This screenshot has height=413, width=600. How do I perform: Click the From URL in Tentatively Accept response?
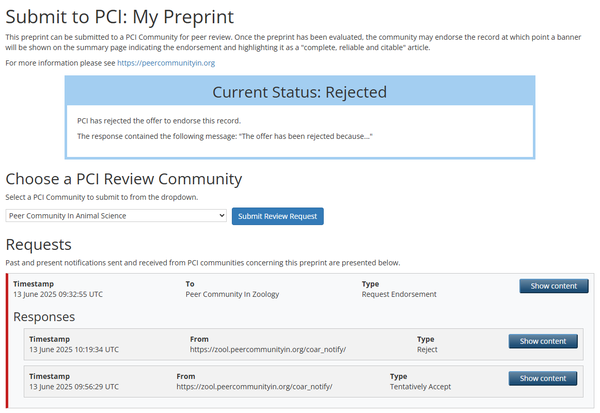pos(254,386)
